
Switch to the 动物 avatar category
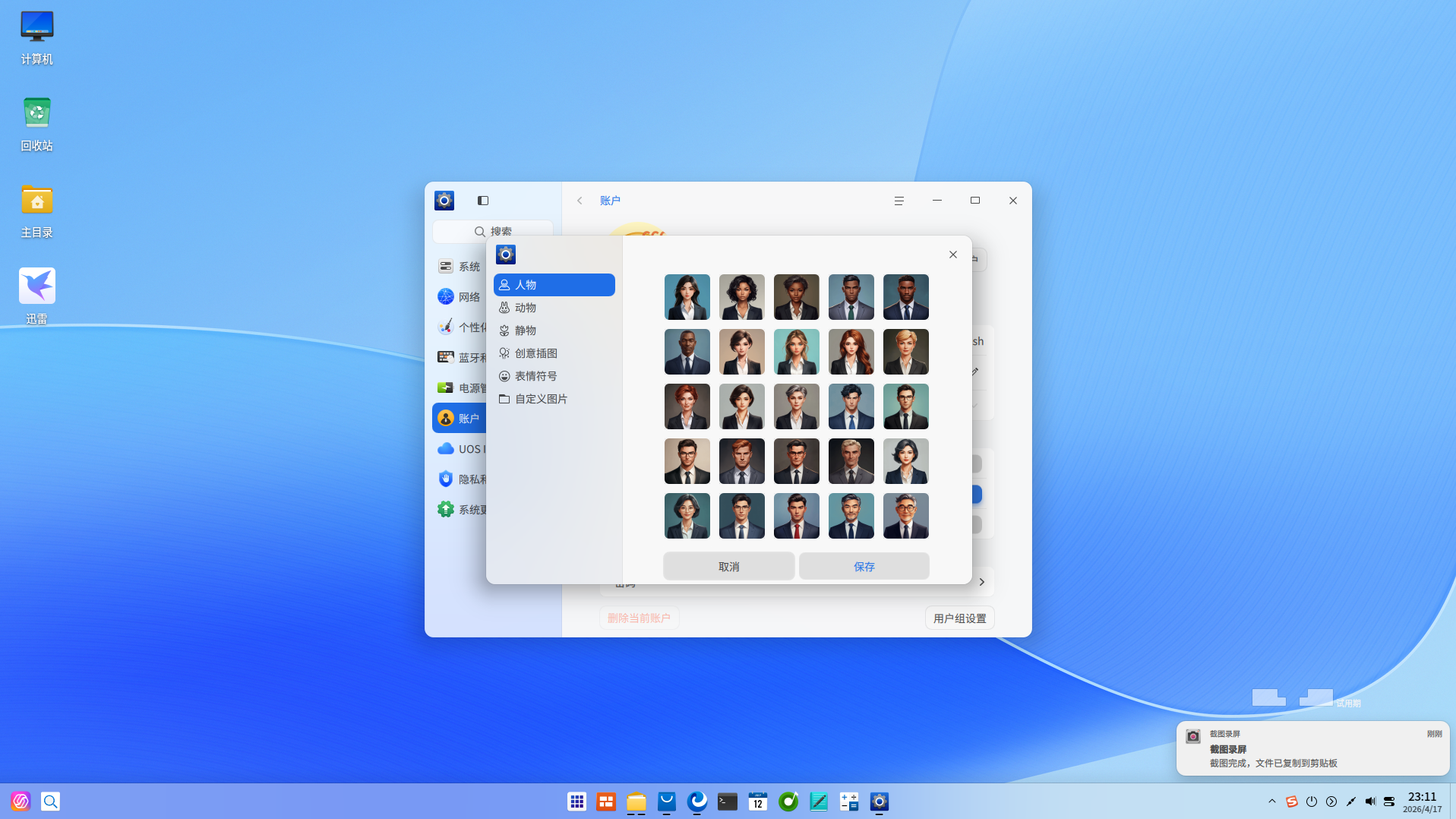click(554, 308)
